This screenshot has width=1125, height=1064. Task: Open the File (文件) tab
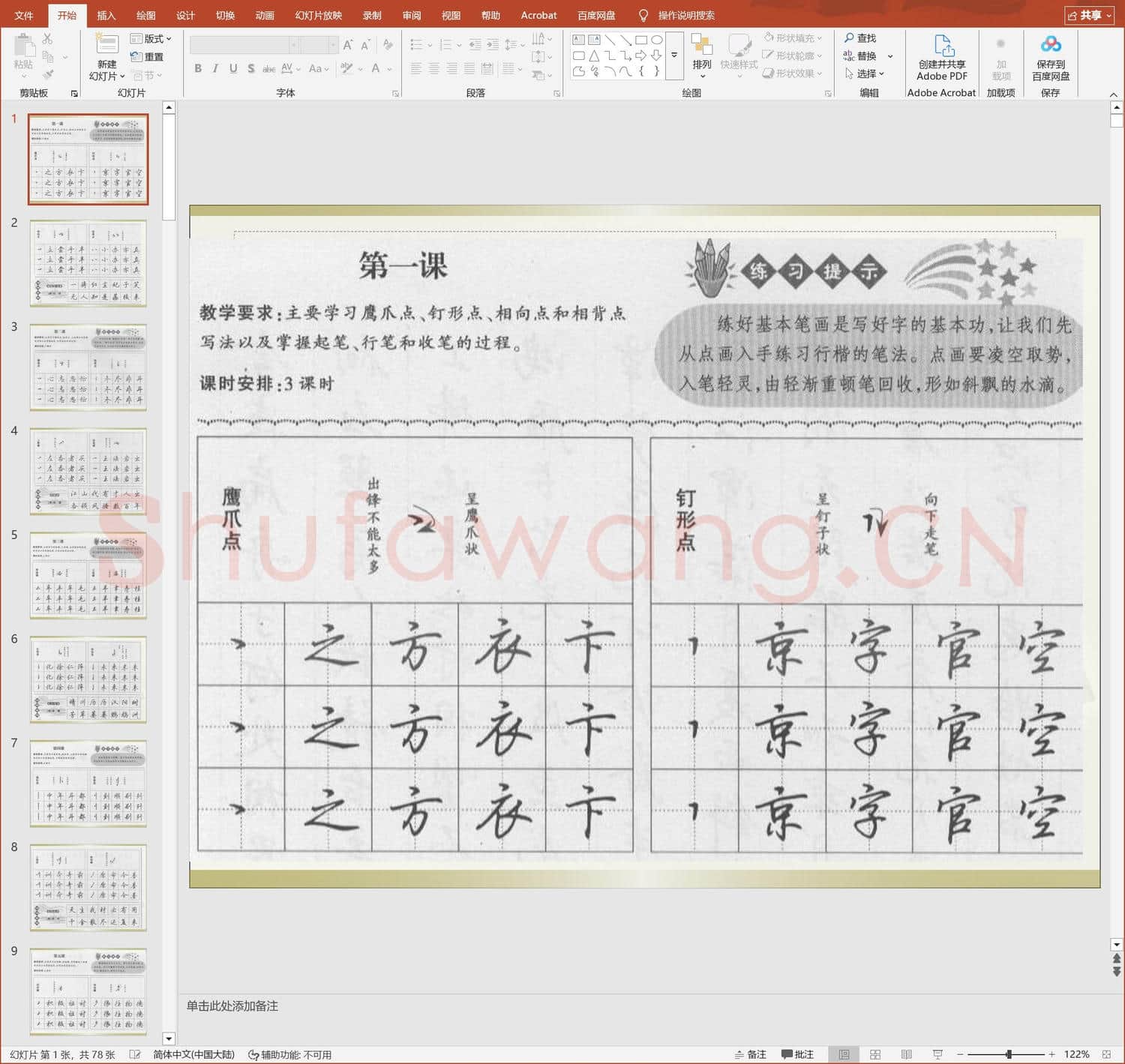(23, 15)
